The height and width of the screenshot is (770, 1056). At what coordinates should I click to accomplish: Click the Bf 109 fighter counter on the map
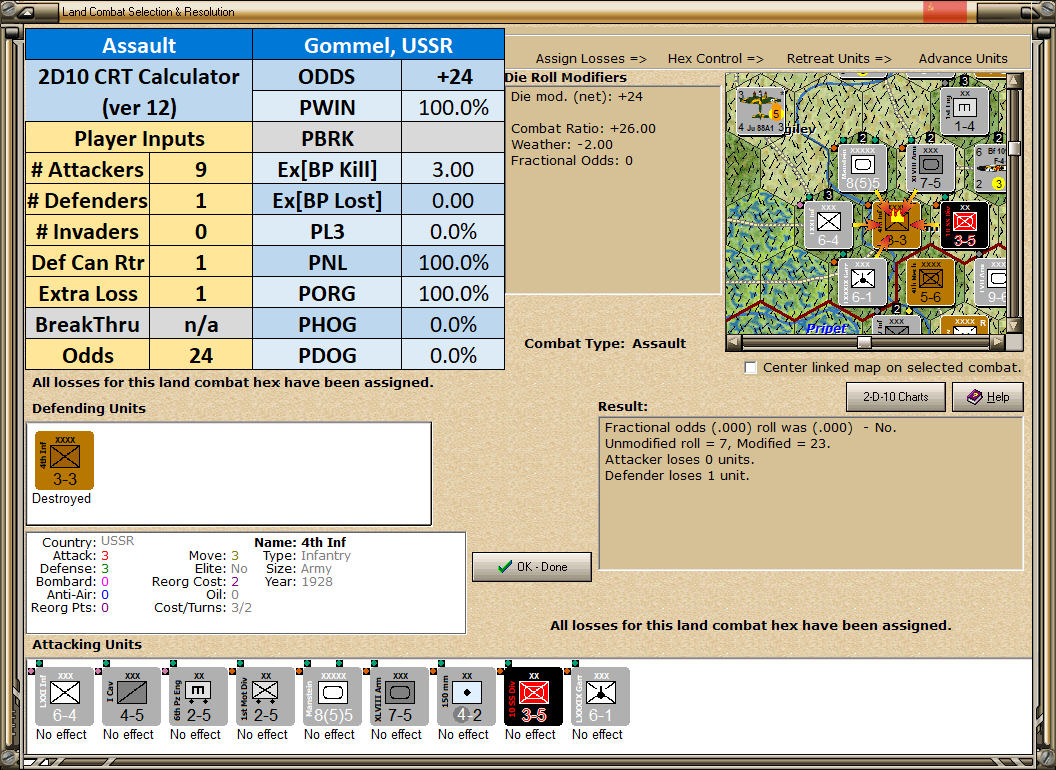click(x=990, y=168)
